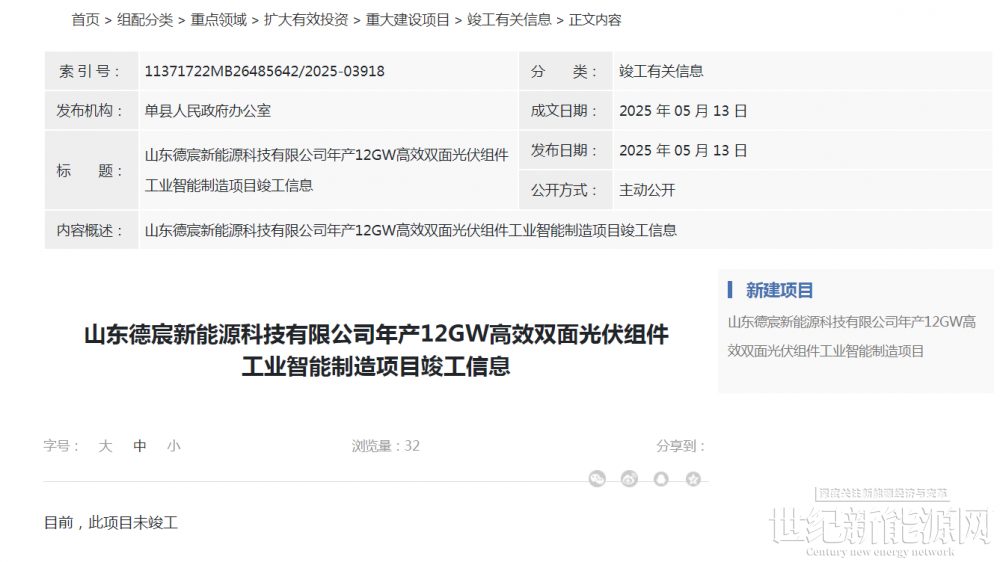Click the 浏览量：32 view count
The height and width of the screenshot is (562, 1000).
(x=386, y=446)
